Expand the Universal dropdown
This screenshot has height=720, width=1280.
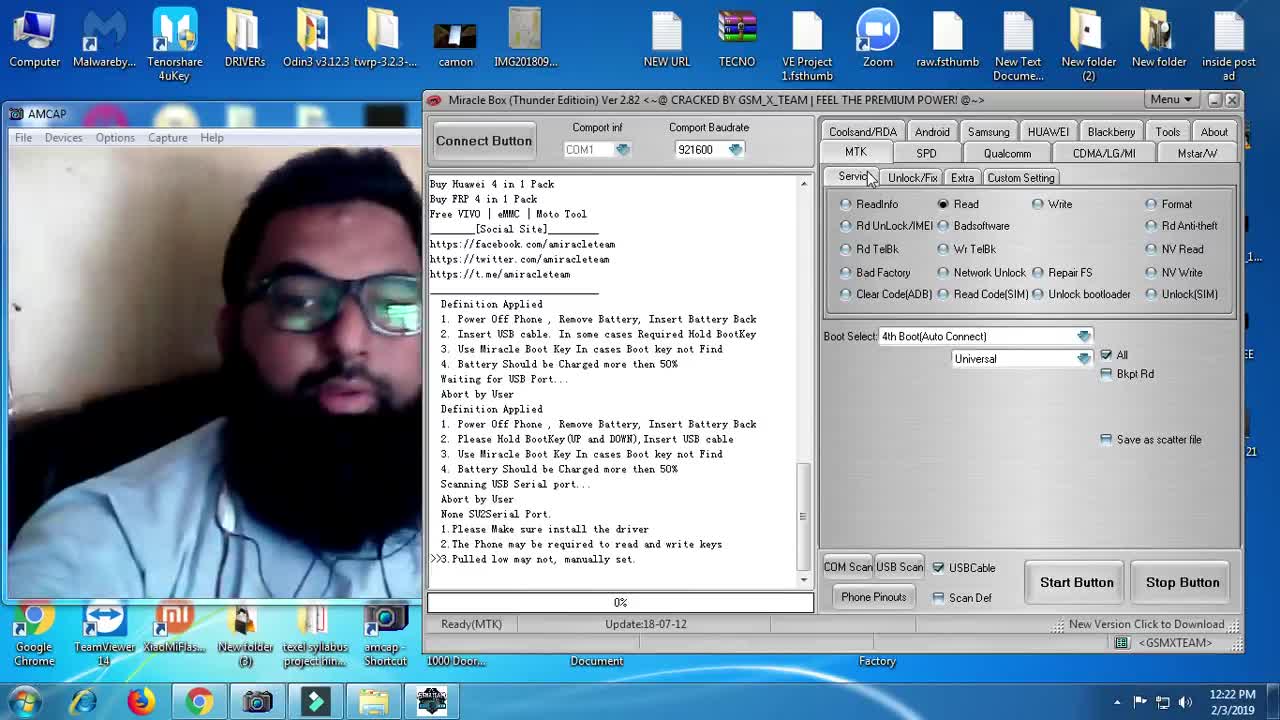1084,359
